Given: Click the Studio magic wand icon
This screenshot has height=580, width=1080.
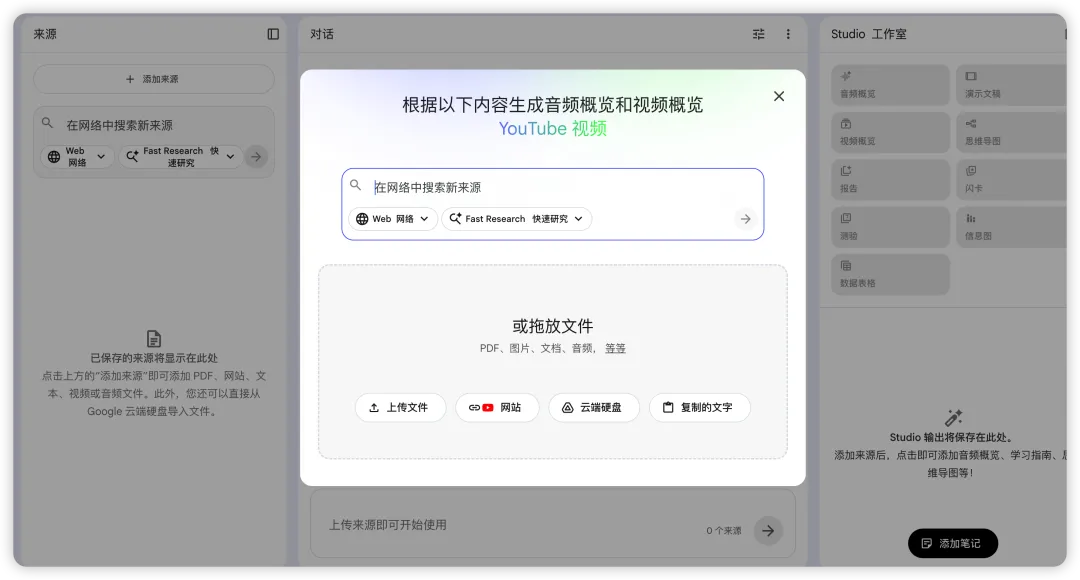Looking at the screenshot, I should tap(953, 418).
